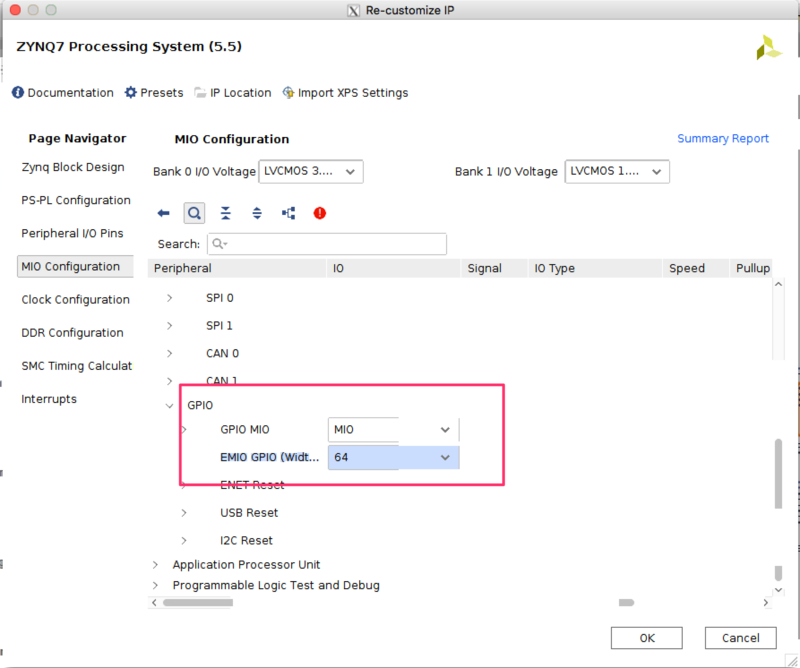Click the IP Location folder icon
Image resolution: width=800 pixels, height=668 pixels.
(x=200, y=92)
